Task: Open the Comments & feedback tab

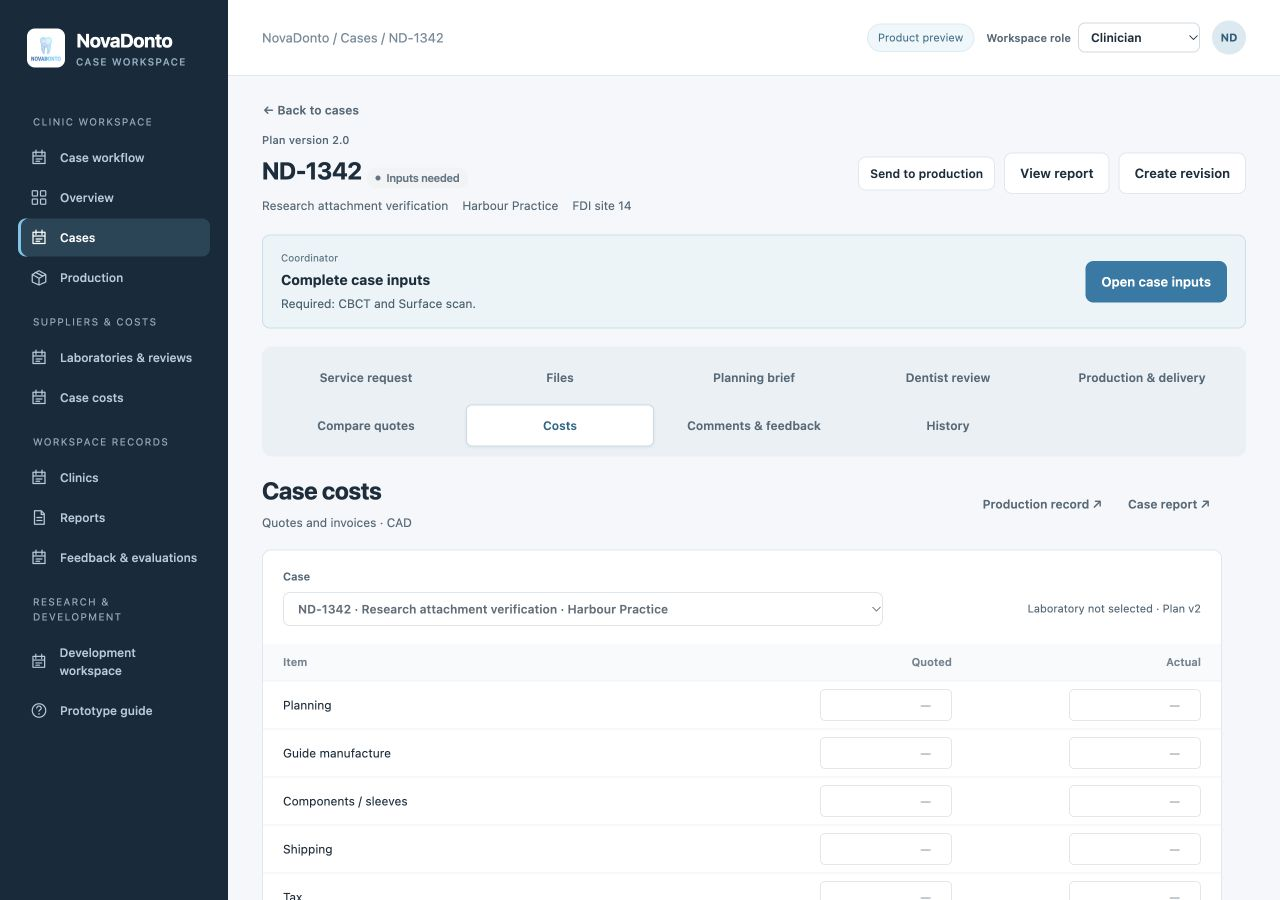Action: [754, 426]
